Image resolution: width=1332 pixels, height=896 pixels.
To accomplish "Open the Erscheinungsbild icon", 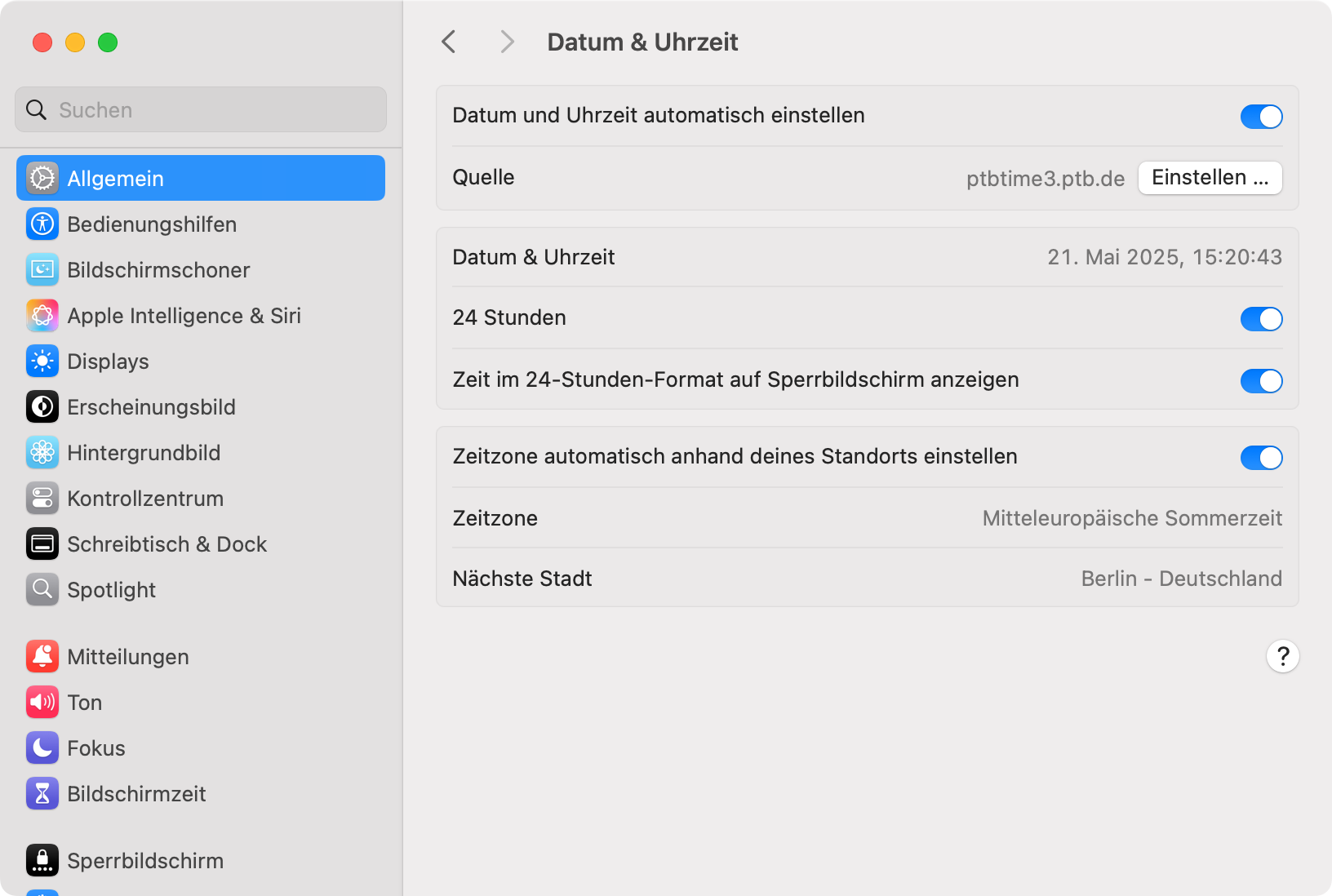I will tap(42, 406).
